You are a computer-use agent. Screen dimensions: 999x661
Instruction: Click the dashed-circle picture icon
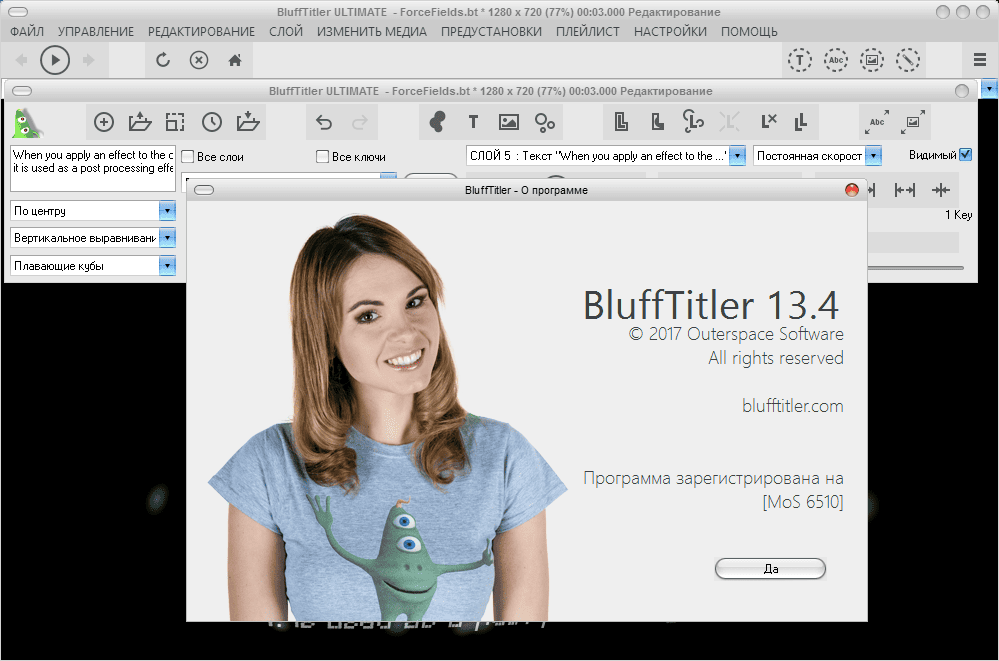point(872,60)
